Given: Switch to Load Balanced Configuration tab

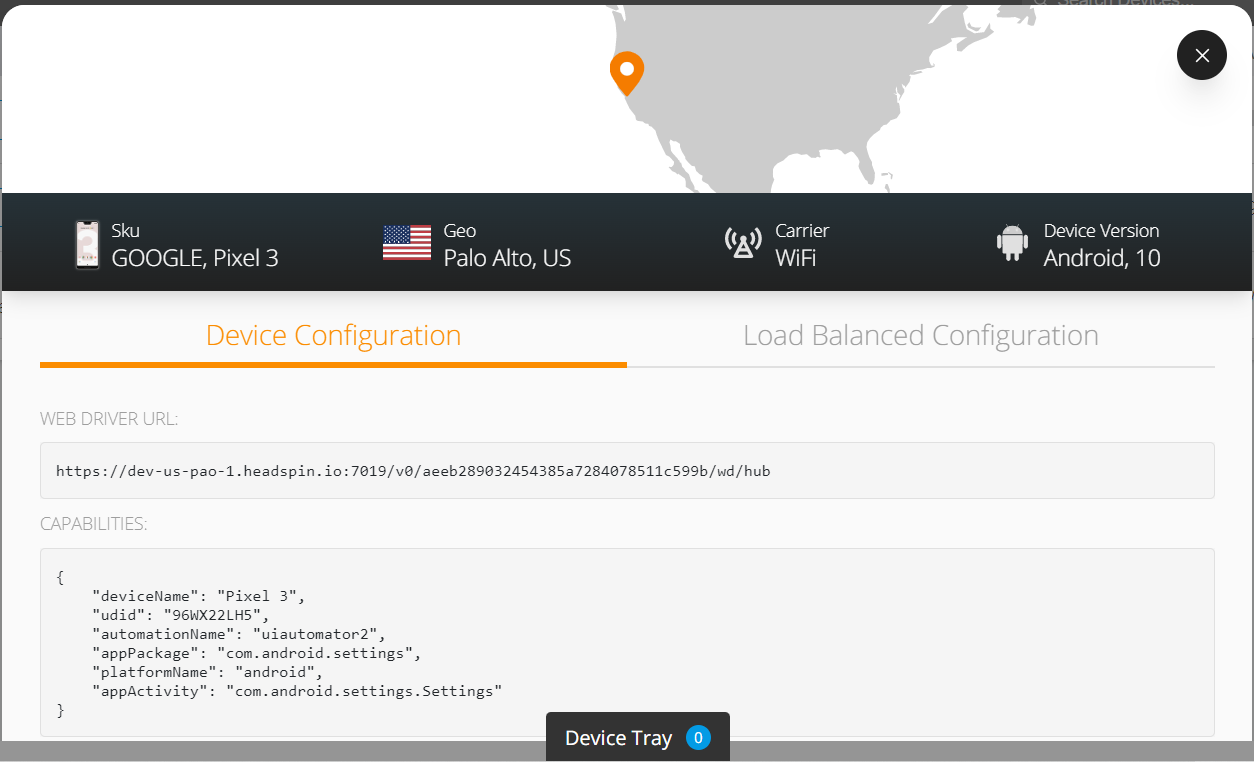Looking at the screenshot, I should tap(920, 335).
